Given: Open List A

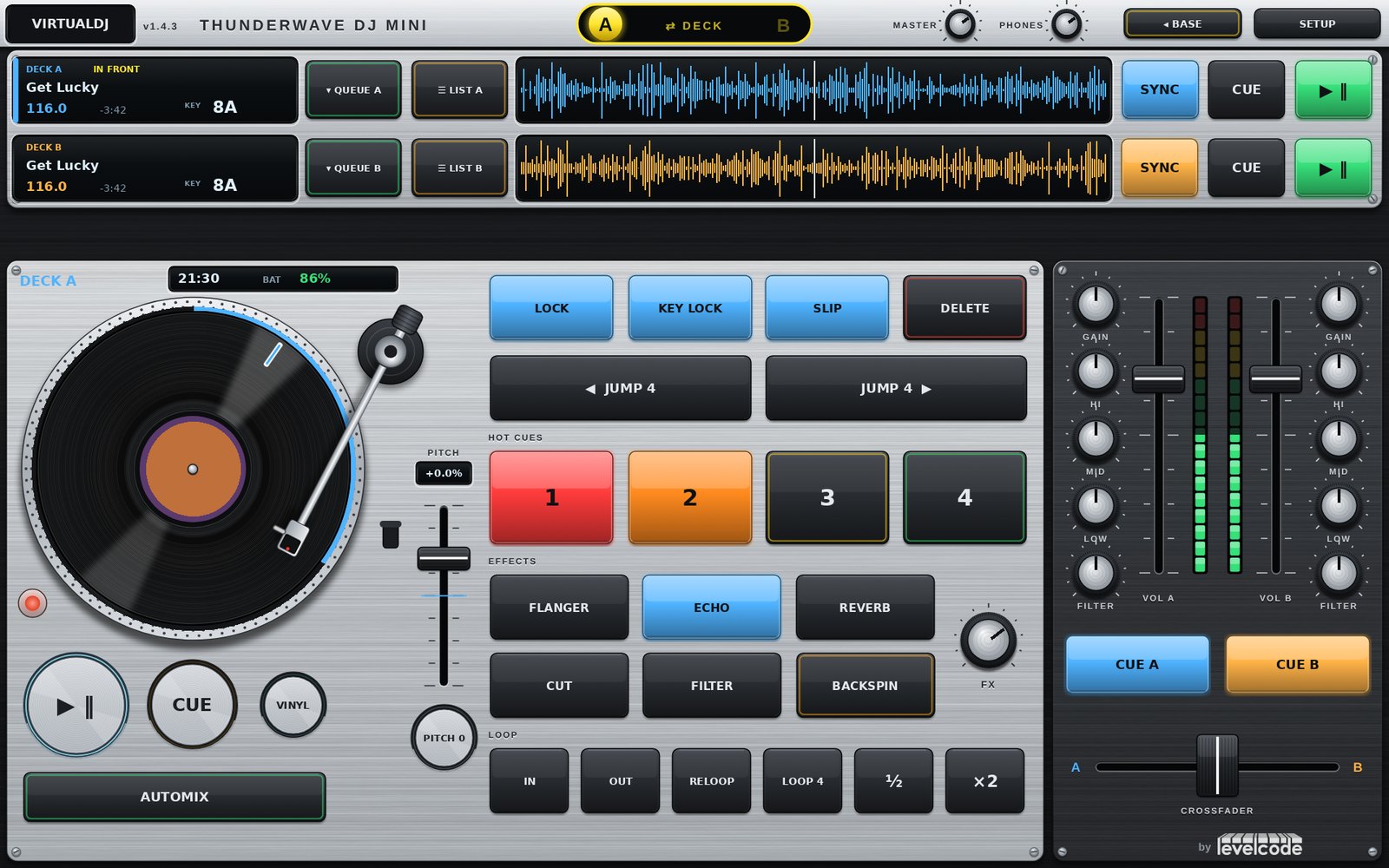Looking at the screenshot, I should click(459, 89).
